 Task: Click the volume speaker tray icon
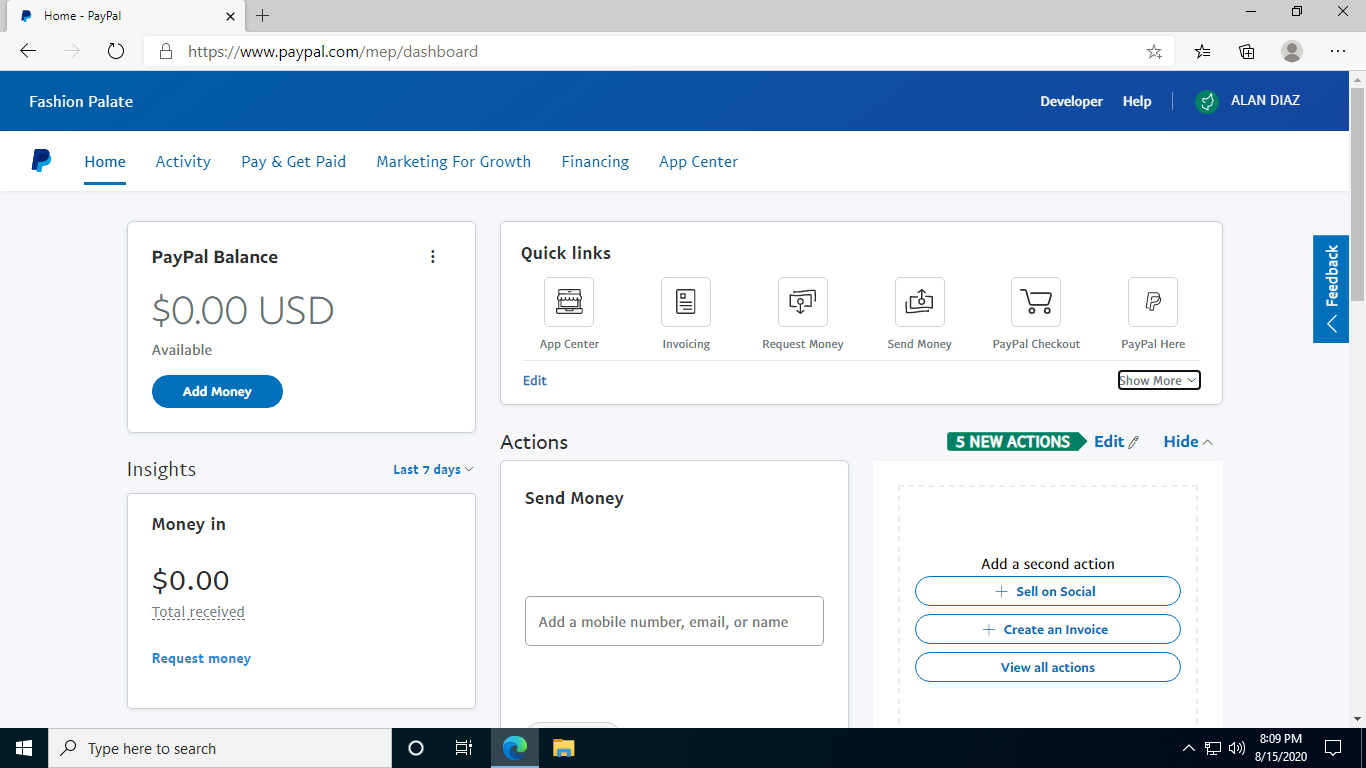pyautogui.click(x=1237, y=748)
